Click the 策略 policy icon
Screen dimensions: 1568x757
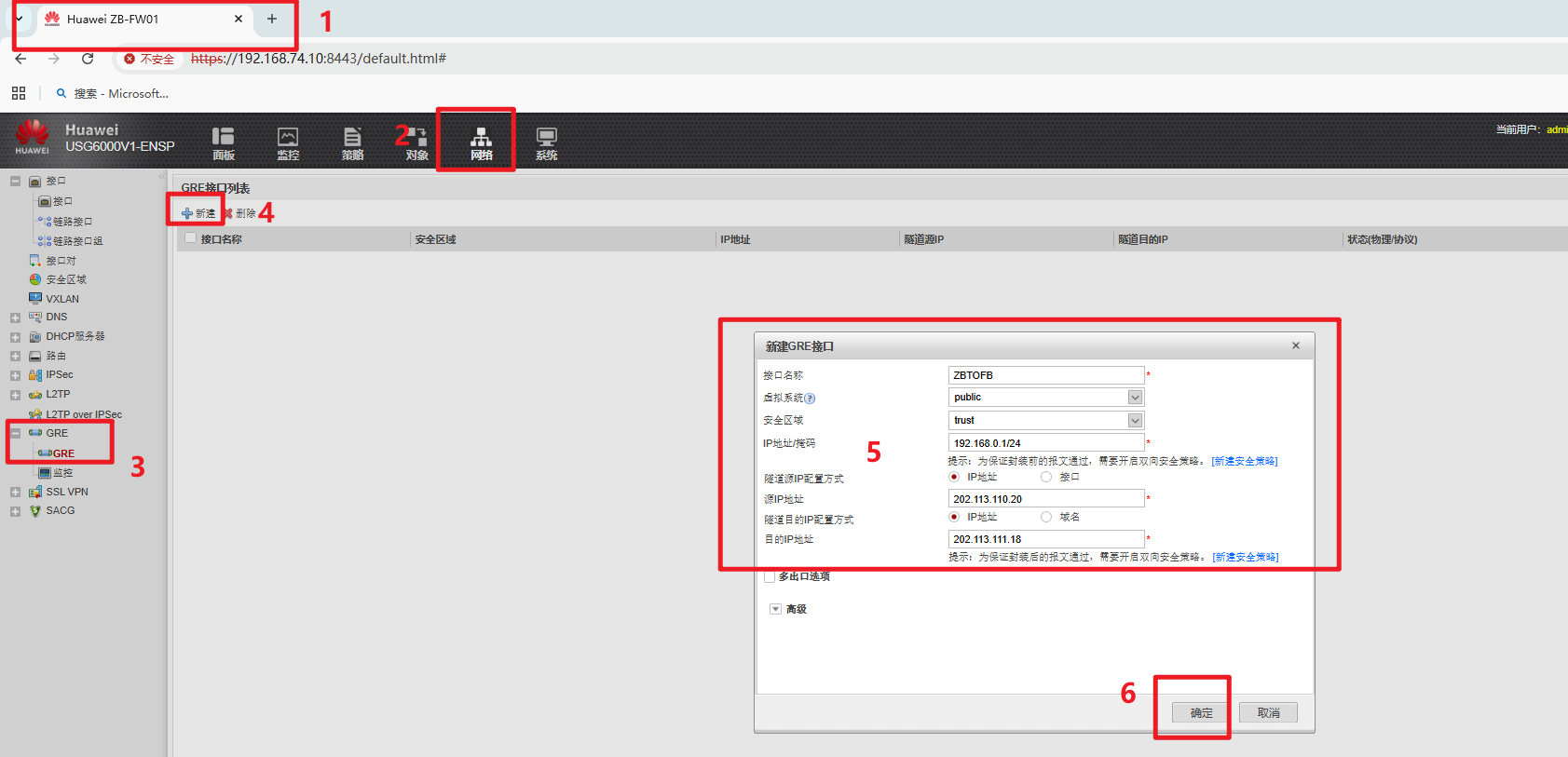352,141
